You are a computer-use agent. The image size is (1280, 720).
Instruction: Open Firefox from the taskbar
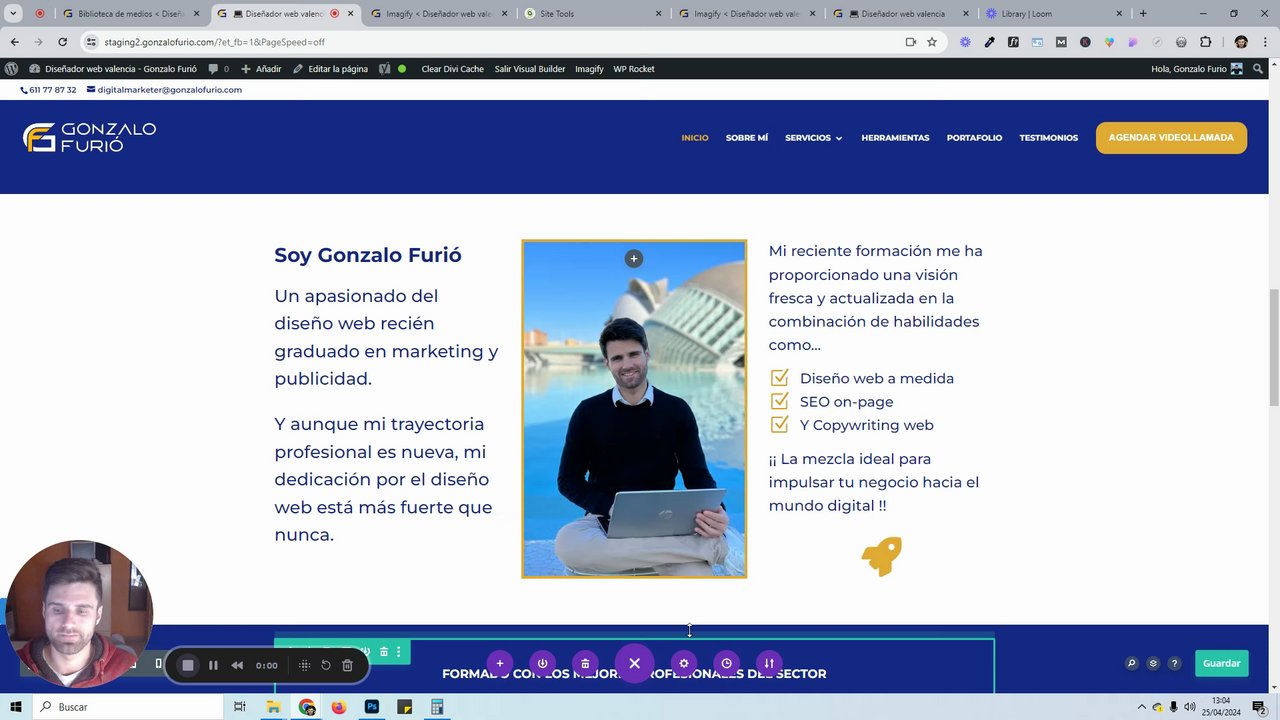(x=339, y=707)
